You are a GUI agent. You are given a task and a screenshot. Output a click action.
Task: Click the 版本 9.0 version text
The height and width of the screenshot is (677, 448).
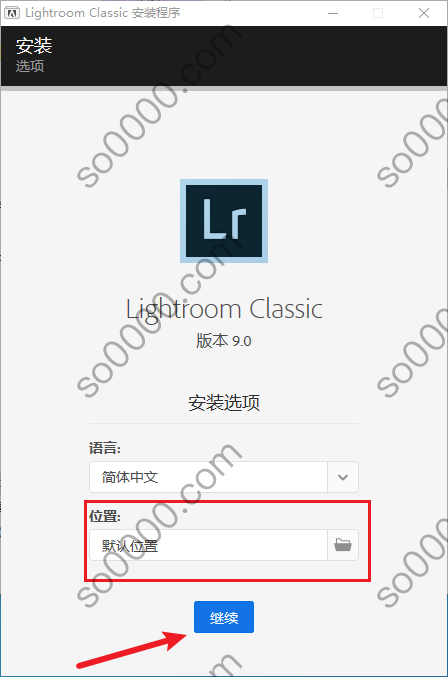224,341
